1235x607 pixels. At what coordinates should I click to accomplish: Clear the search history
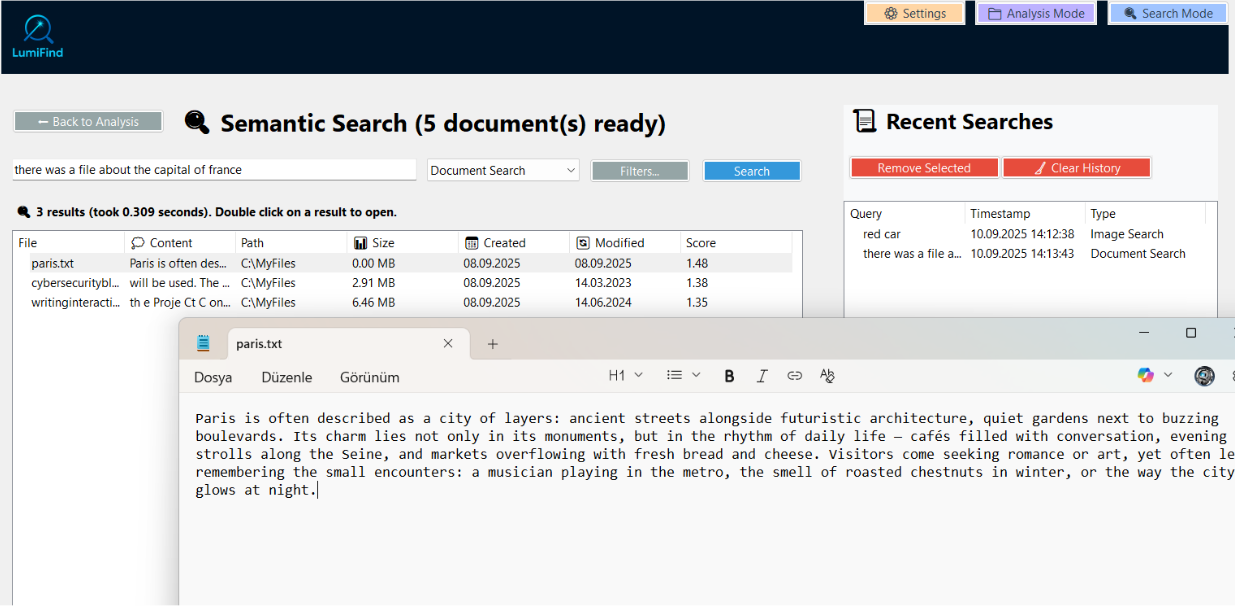tap(1076, 167)
